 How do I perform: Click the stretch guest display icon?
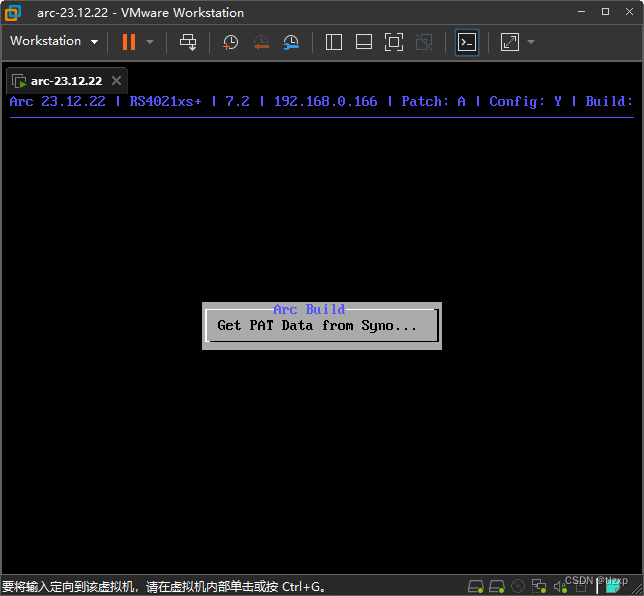click(510, 42)
